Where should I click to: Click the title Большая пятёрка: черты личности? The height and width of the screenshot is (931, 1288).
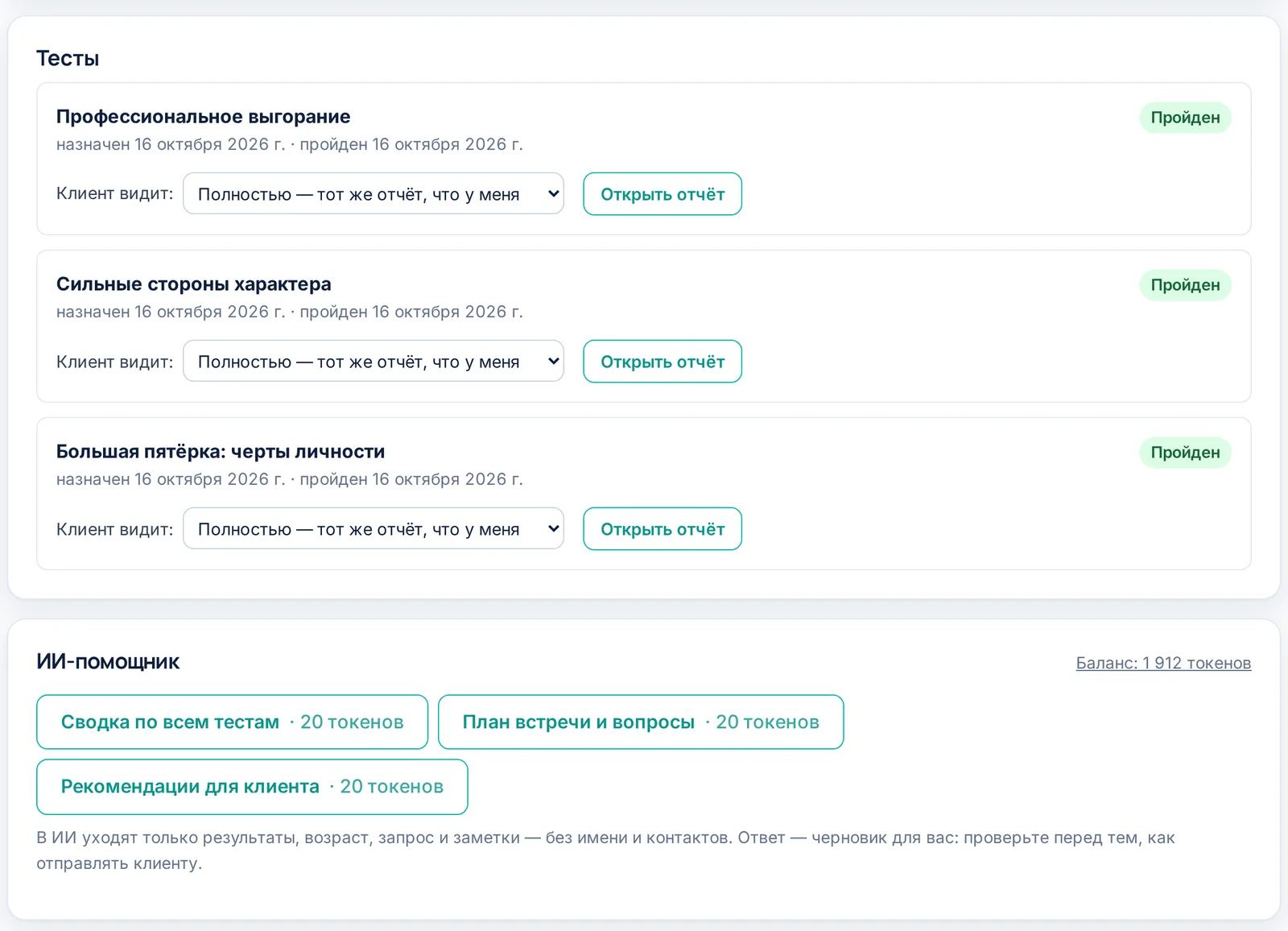[221, 452]
